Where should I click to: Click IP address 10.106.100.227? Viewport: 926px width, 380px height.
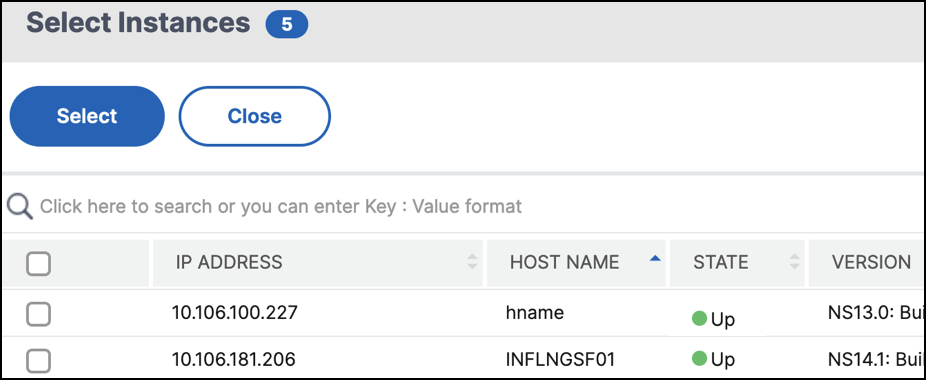click(234, 312)
